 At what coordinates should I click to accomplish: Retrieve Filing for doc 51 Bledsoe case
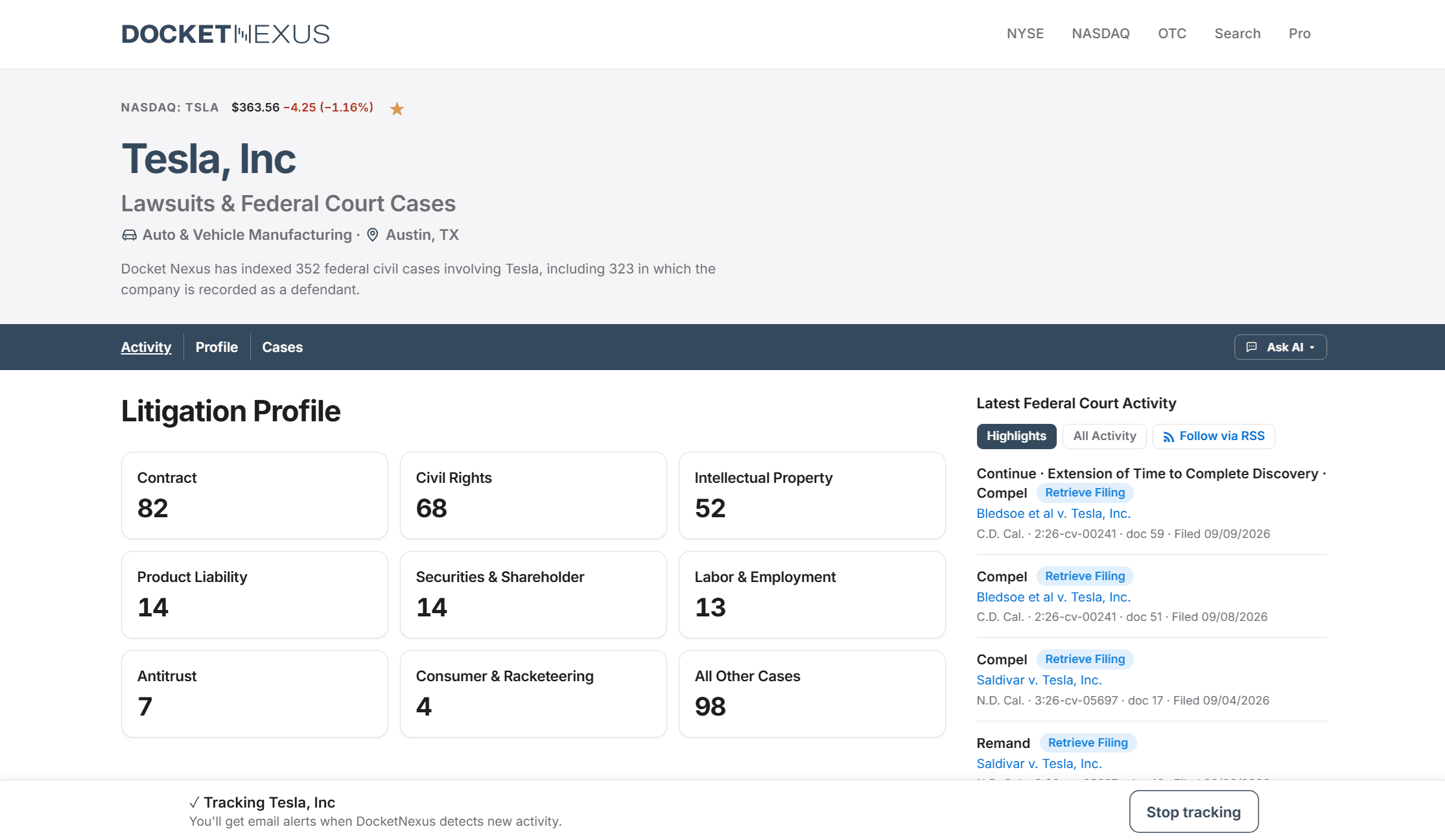coord(1085,576)
